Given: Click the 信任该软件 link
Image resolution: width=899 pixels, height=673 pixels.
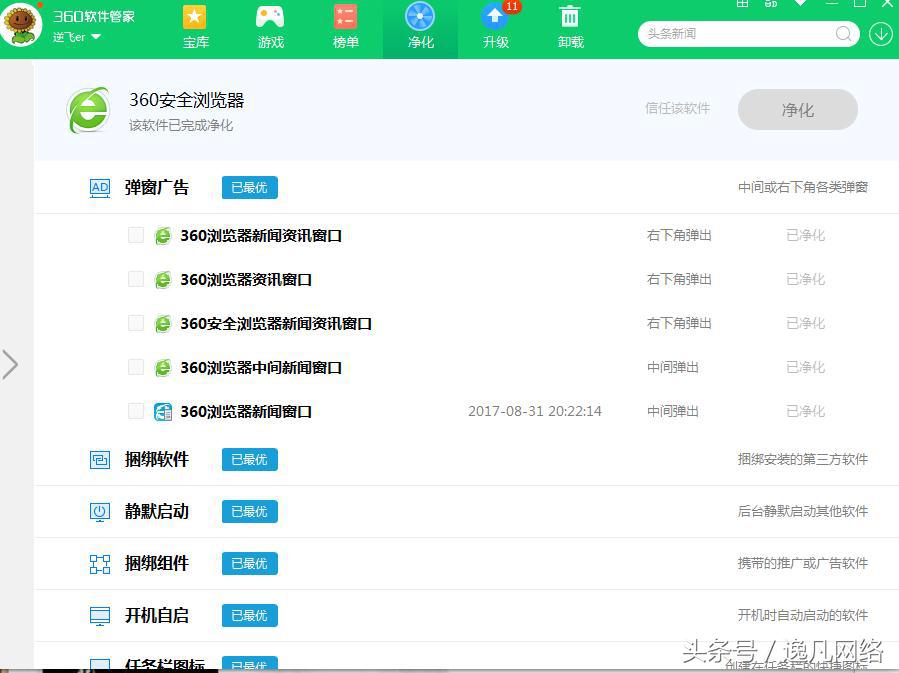Looking at the screenshot, I should [x=677, y=108].
